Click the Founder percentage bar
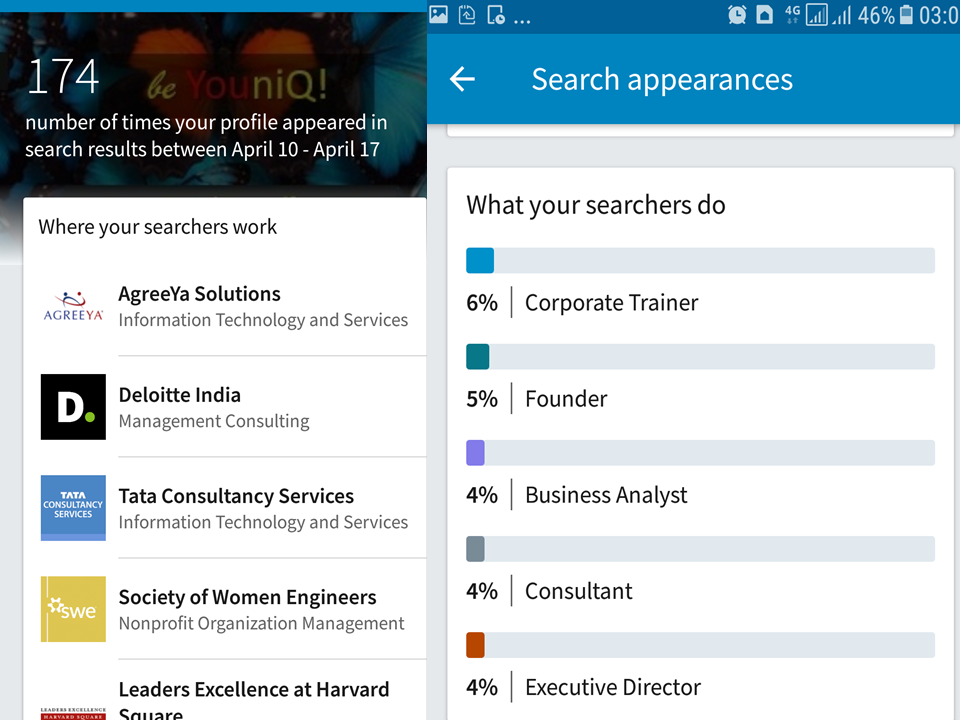This screenshot has width=960, height=720. coord(700,357)
